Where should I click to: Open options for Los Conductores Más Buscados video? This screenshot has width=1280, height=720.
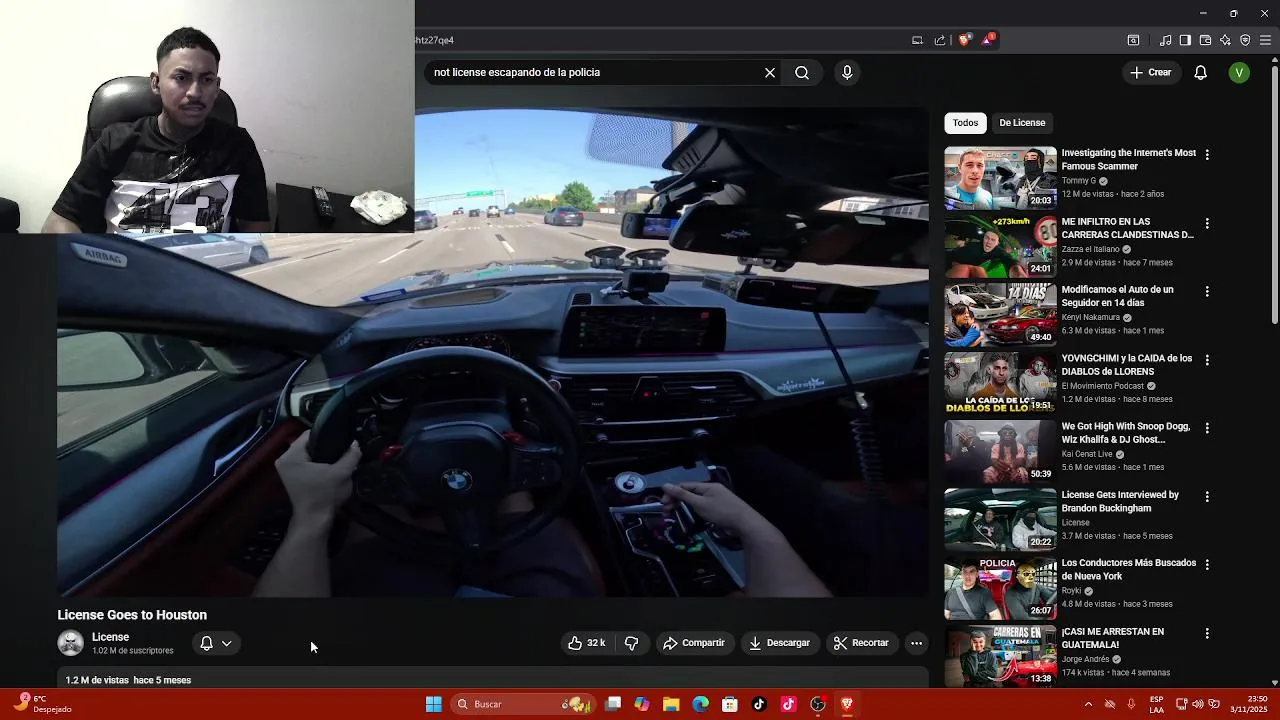pos(1207,565)
